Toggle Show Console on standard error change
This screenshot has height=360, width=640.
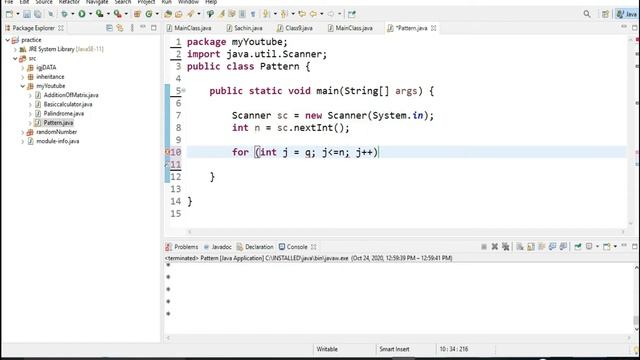tap(563, 247)
